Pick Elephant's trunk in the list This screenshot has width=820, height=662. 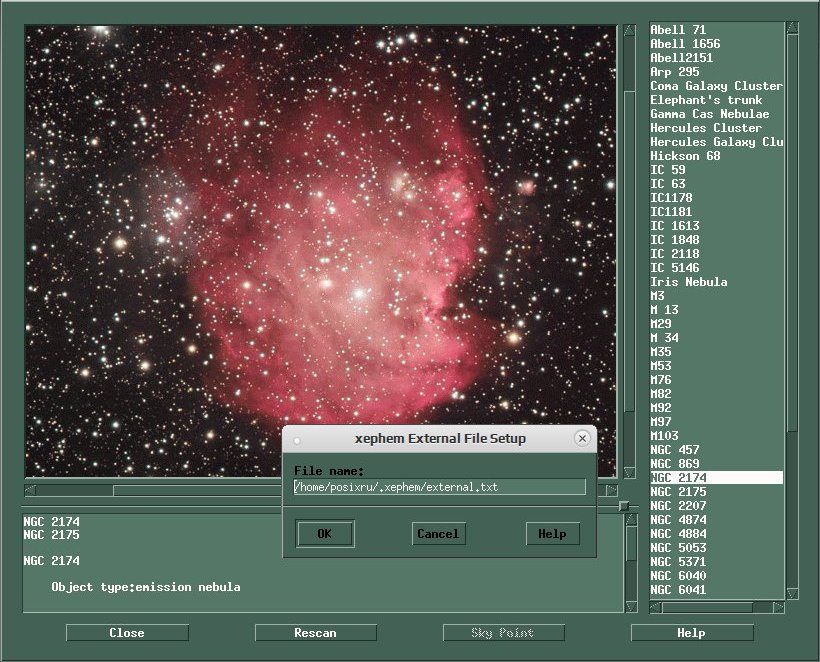tap(716, 100)
